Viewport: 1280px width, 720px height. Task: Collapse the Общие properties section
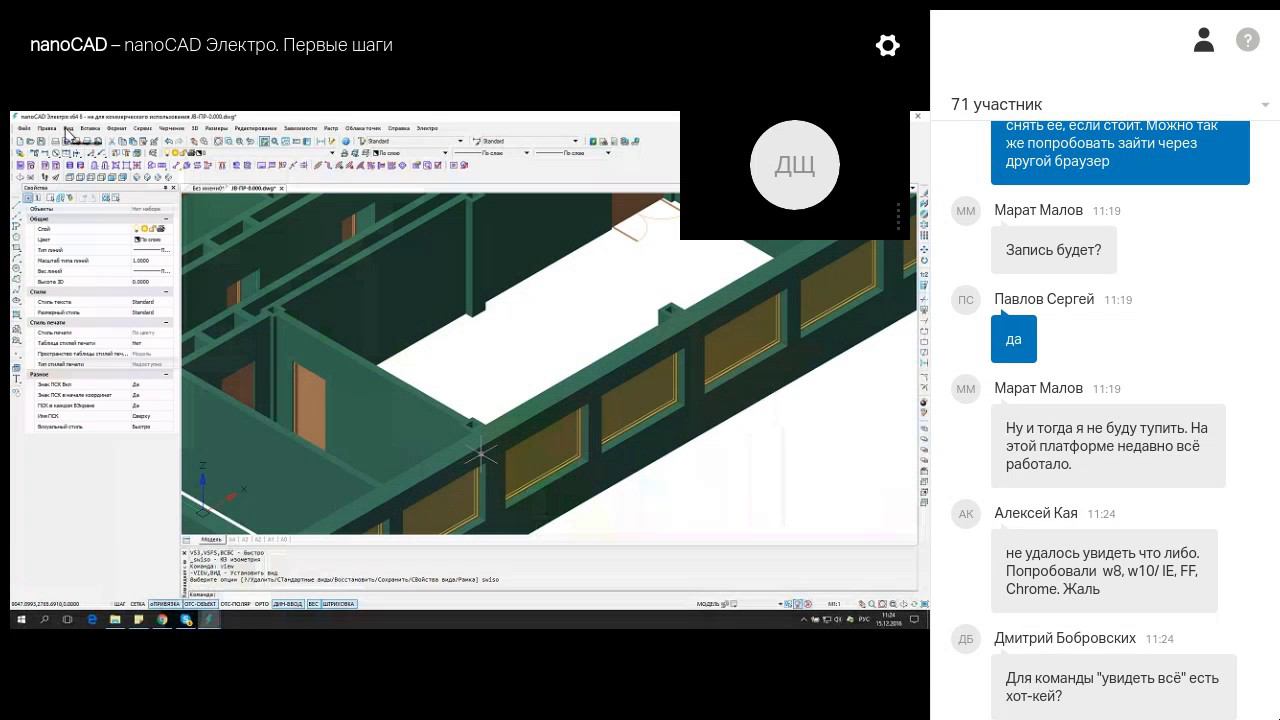click(x=166, y=219)
